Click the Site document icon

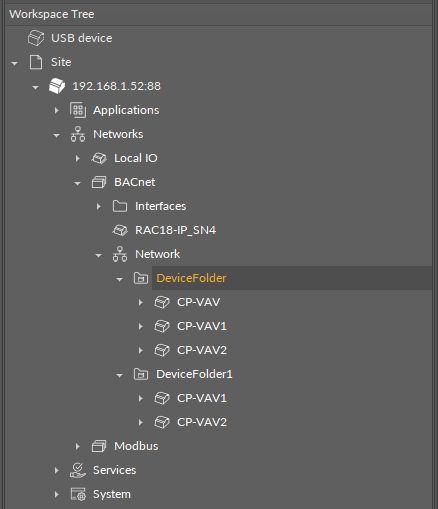(x=36, y=62)
